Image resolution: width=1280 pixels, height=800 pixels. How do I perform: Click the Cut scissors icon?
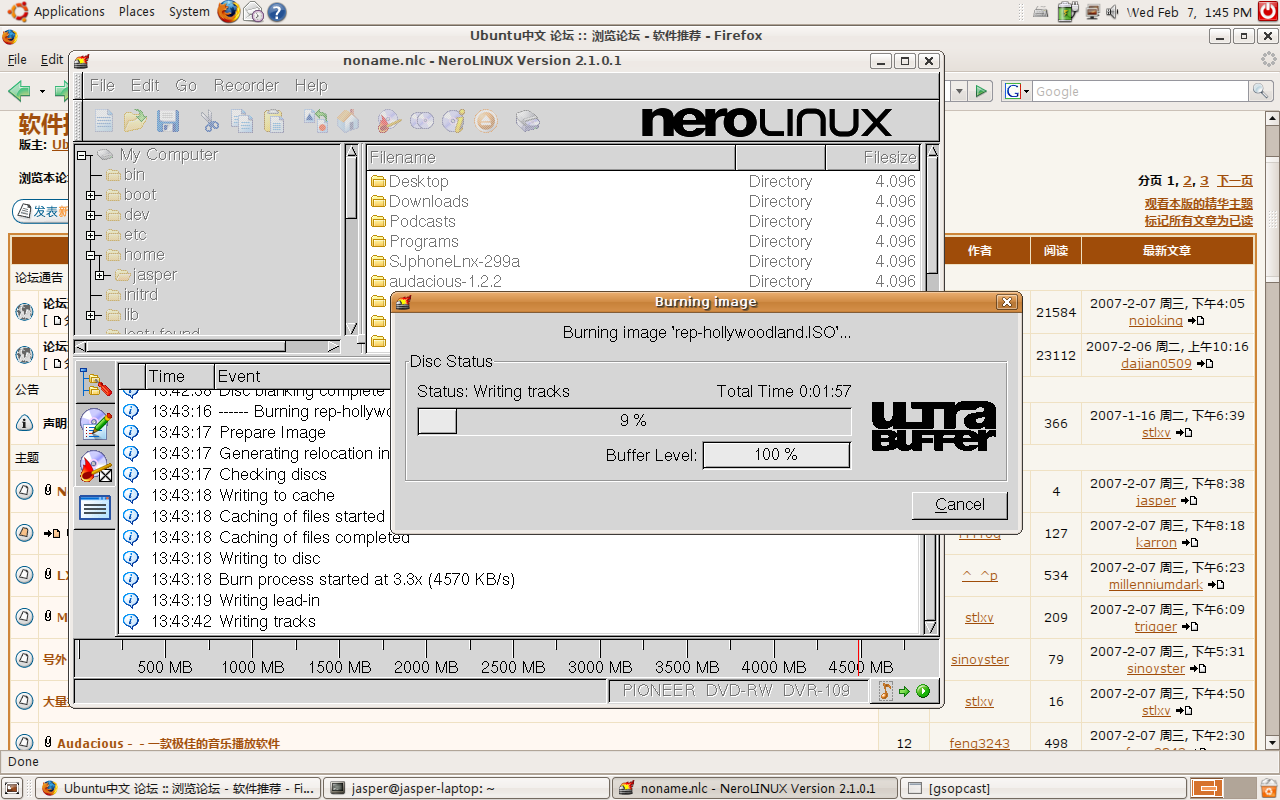[209, 122]
